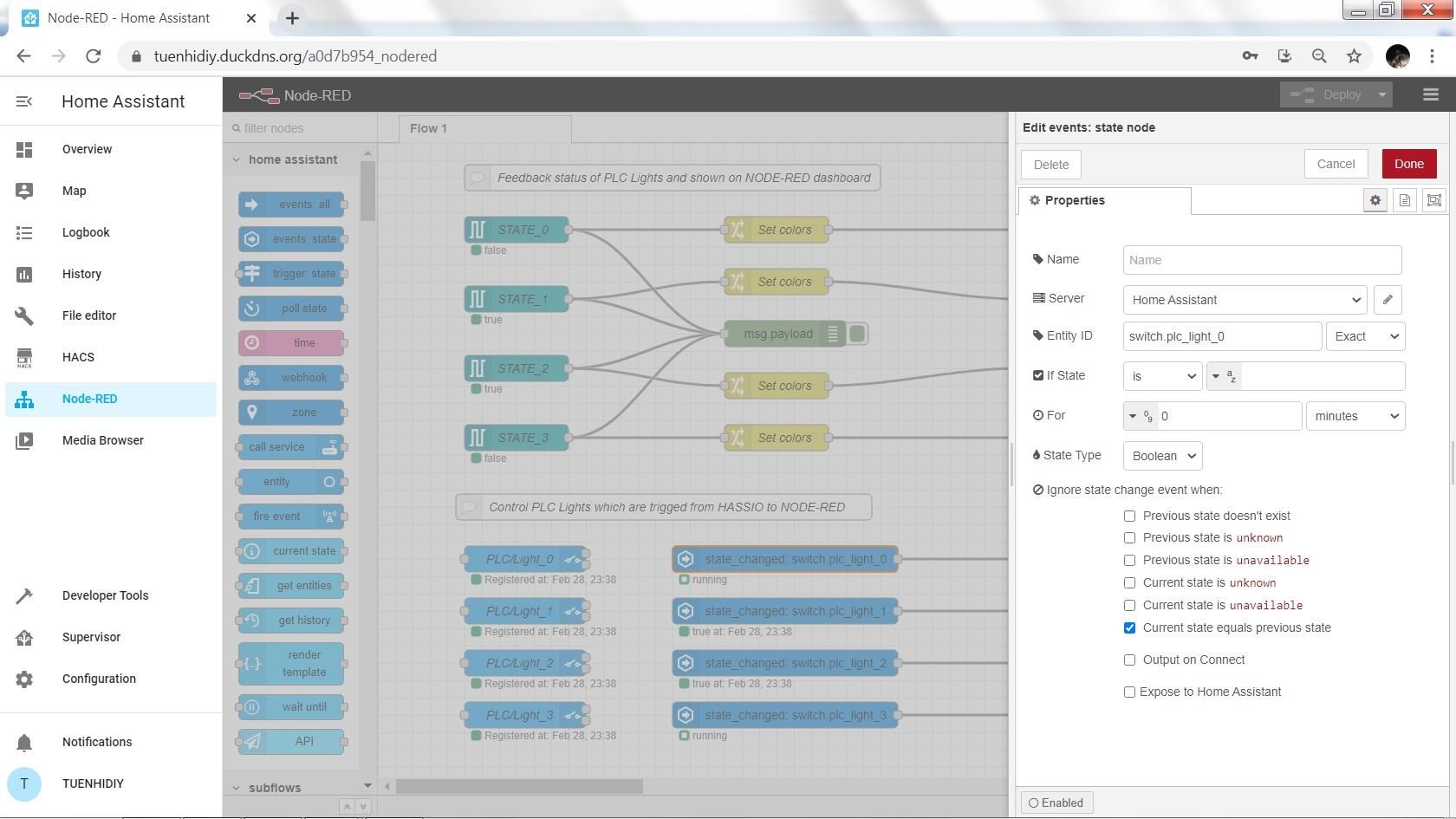The width and height of the screenshot is (1456, 819).
Task: Close the Node-RED browser tab
Action: [x=251, y=17]
